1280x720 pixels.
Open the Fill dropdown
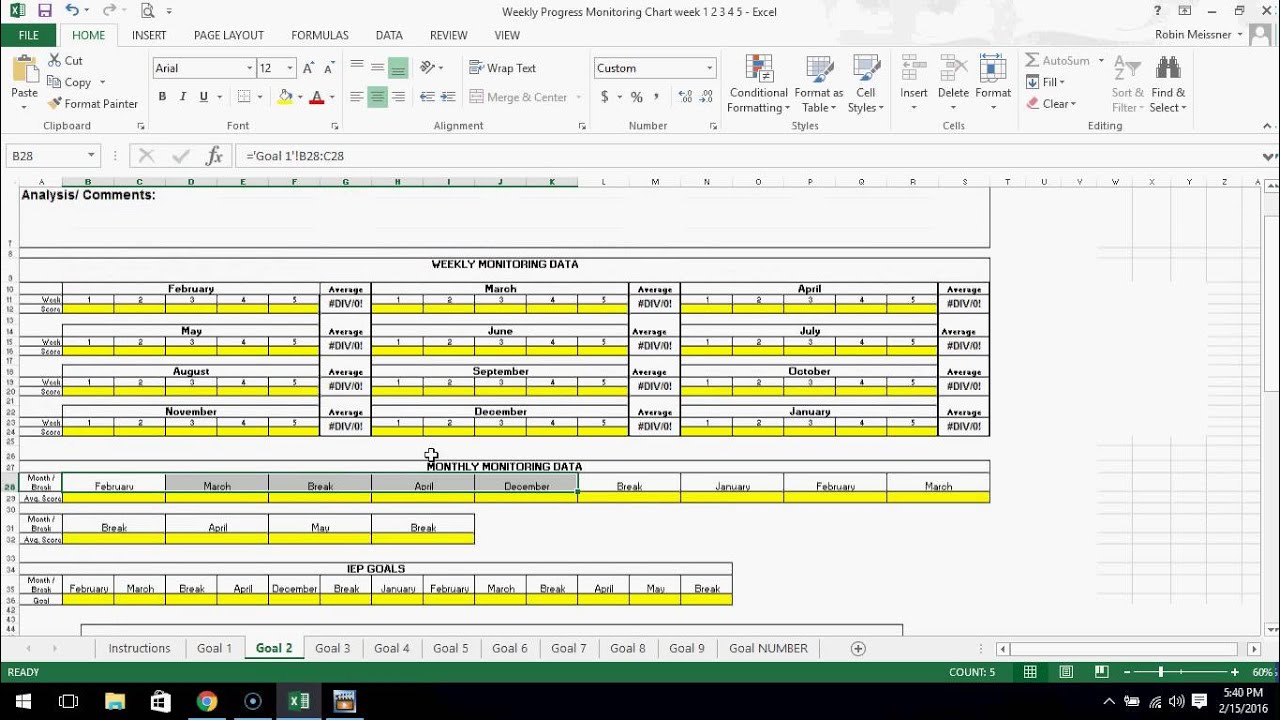[1046, 82]
